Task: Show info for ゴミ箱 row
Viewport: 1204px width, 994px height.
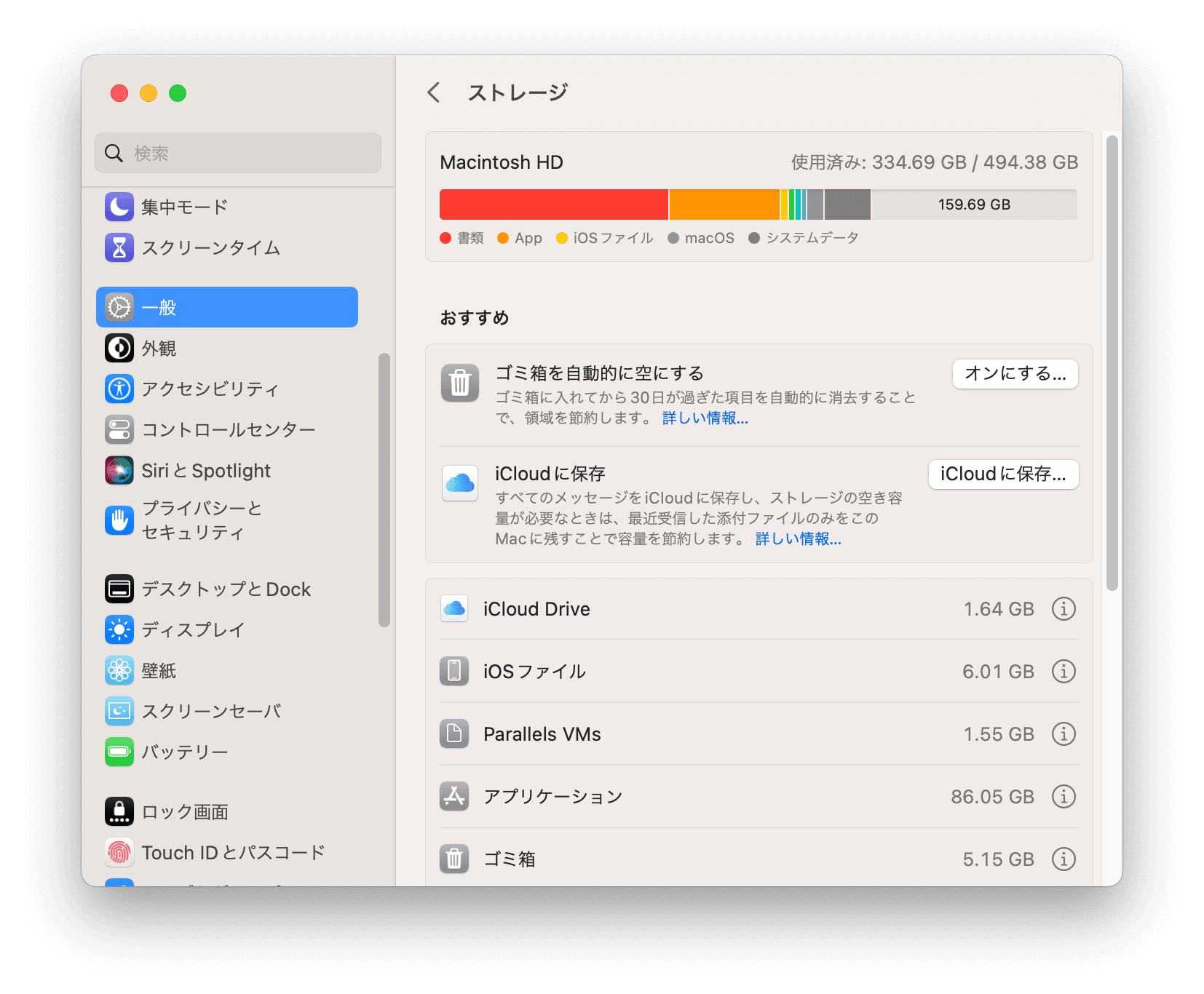Action: tap(1064, 859)
